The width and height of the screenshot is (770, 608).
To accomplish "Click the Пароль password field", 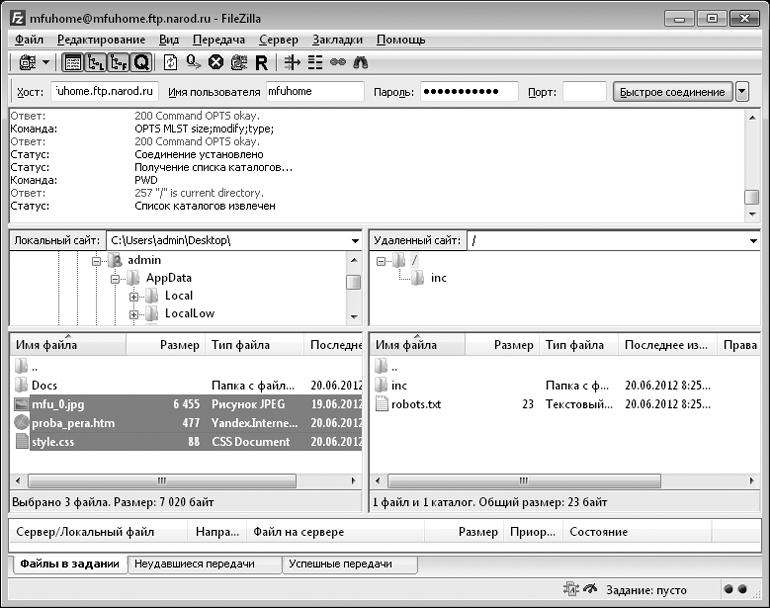I will point(469,91).
